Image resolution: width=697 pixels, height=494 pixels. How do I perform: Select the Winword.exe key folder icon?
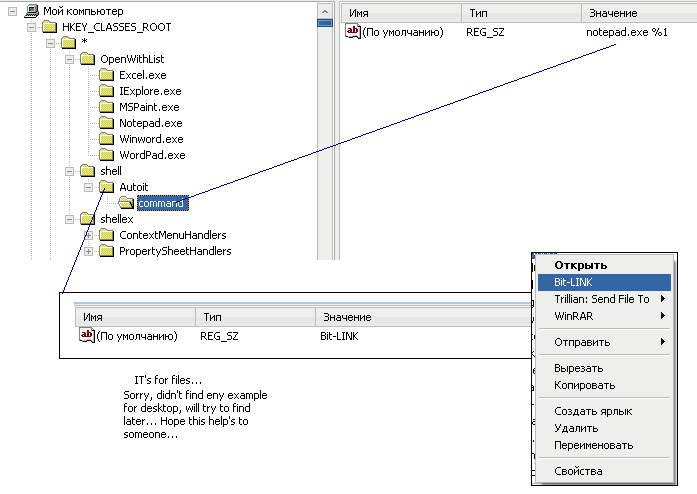[x=106, y=139]
